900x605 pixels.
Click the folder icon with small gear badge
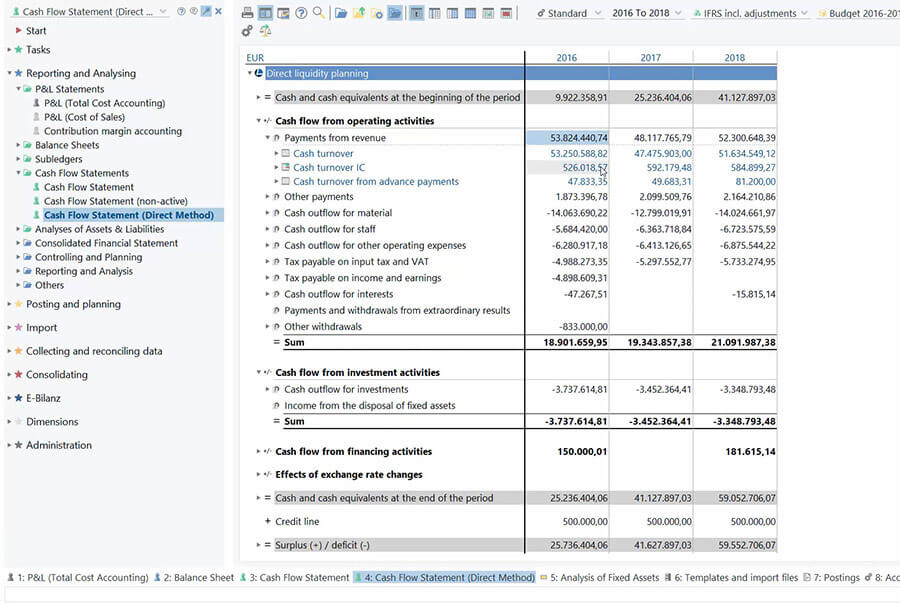point(377,13)
